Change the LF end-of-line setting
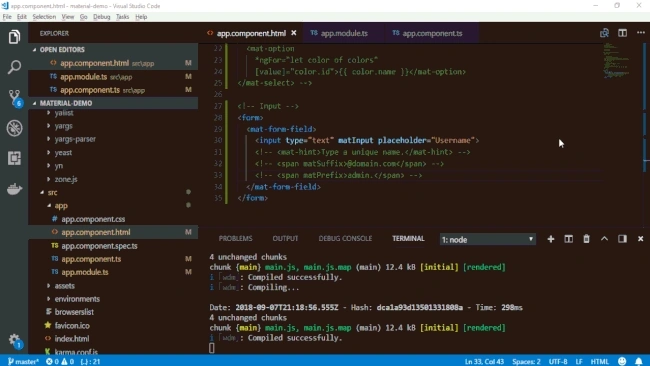650x366 pixels. [x=579, y=361]
